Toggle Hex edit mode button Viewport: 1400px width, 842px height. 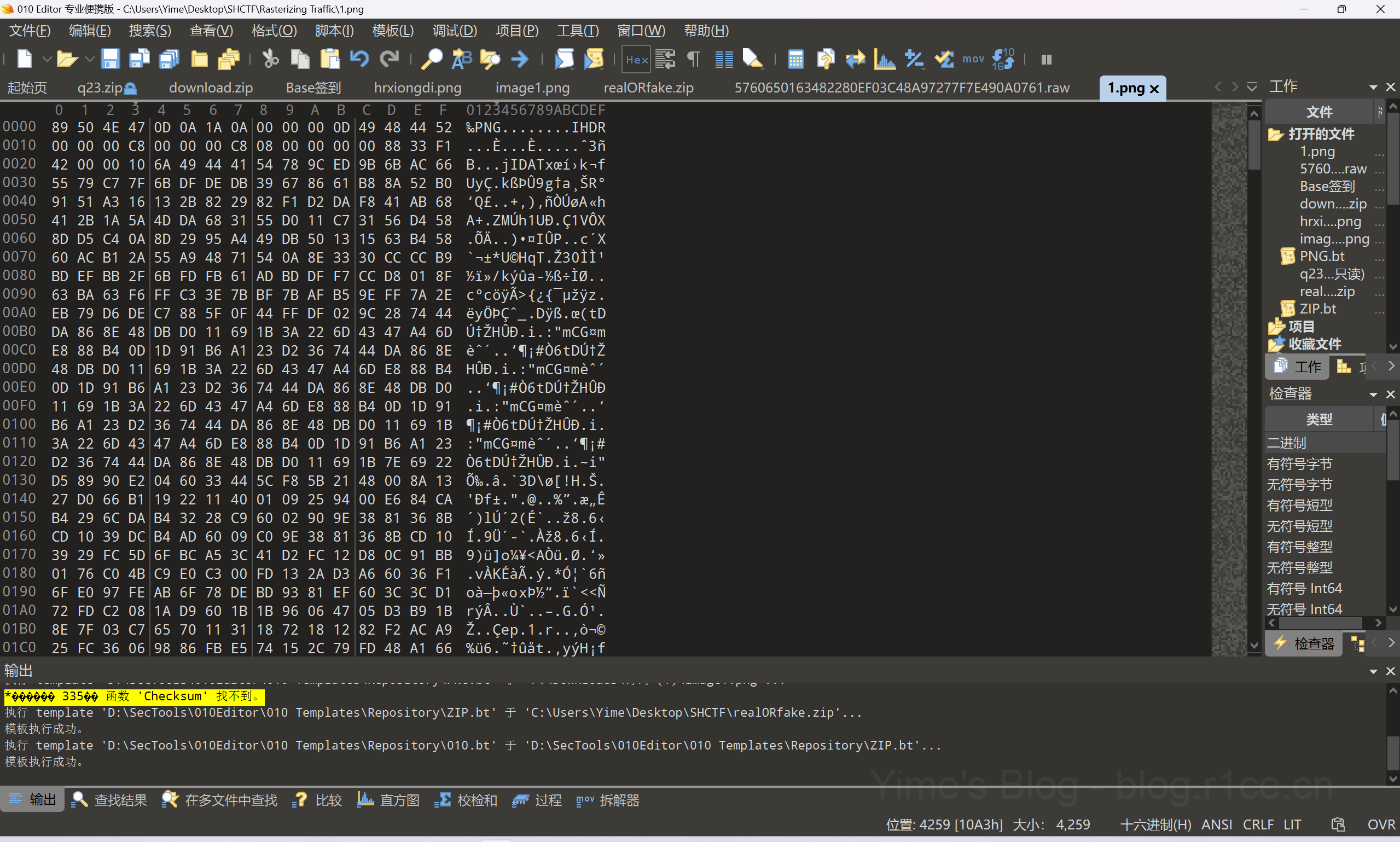[636, 59]
